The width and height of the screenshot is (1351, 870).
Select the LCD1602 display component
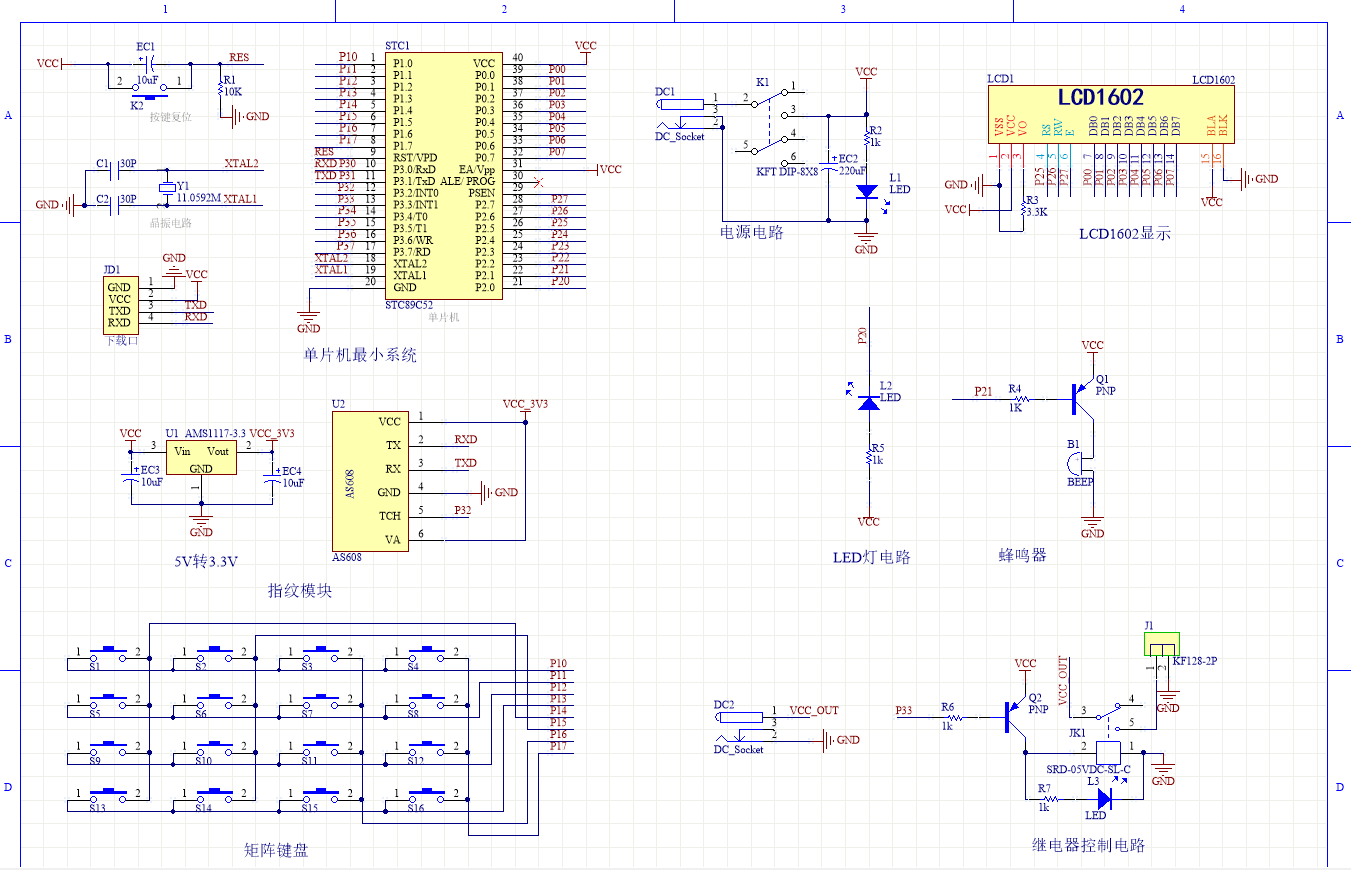1112,115
